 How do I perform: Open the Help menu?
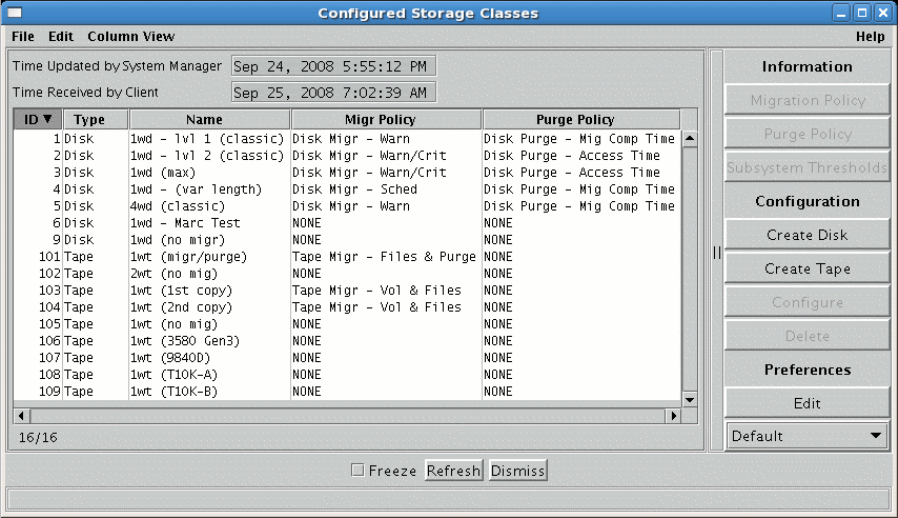pos(870,37)
